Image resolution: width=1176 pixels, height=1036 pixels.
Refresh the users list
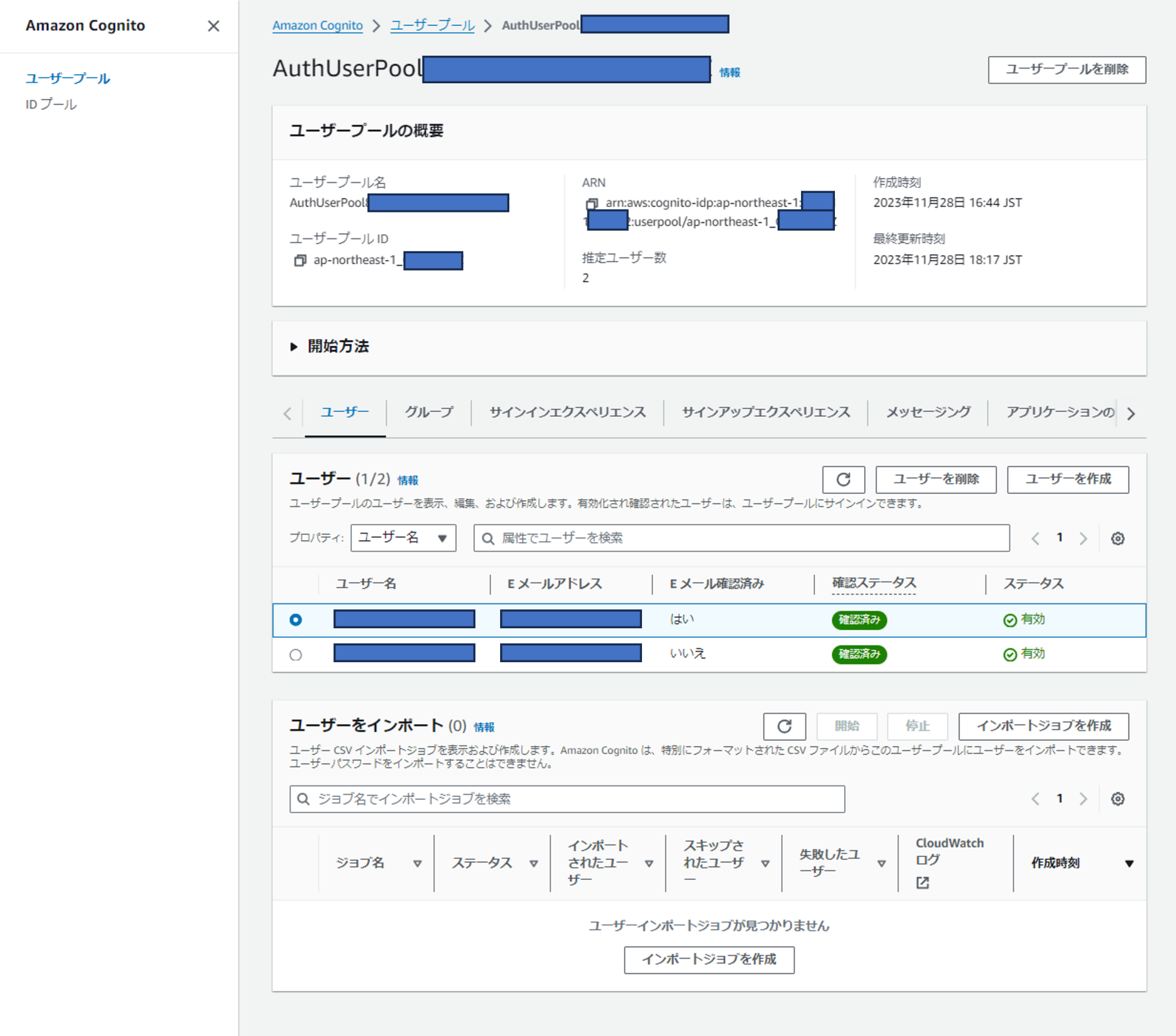click(843, 480)
